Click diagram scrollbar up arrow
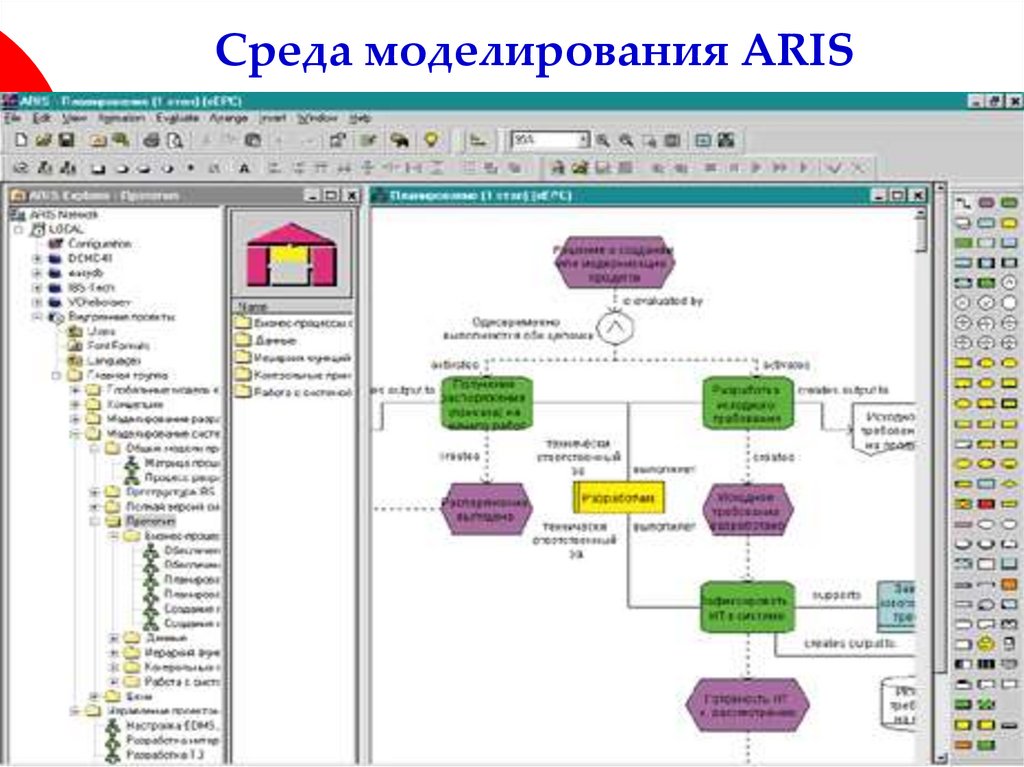Screen dimensions: 1024x767 pos(921,214)
